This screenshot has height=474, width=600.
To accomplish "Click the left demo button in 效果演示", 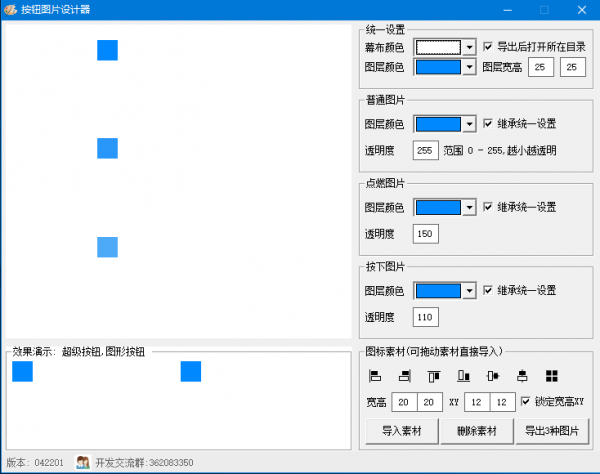I will [x=23, y=371].
